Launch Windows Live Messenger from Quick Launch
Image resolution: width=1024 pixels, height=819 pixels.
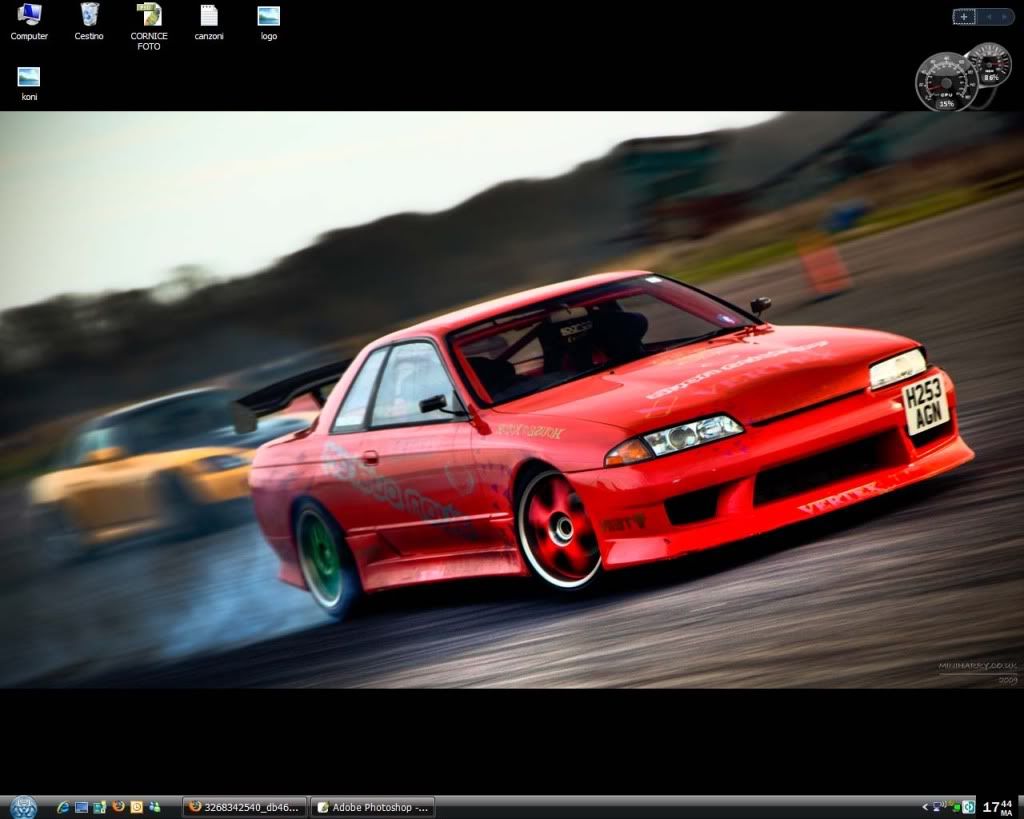click(x=155, y=807)
